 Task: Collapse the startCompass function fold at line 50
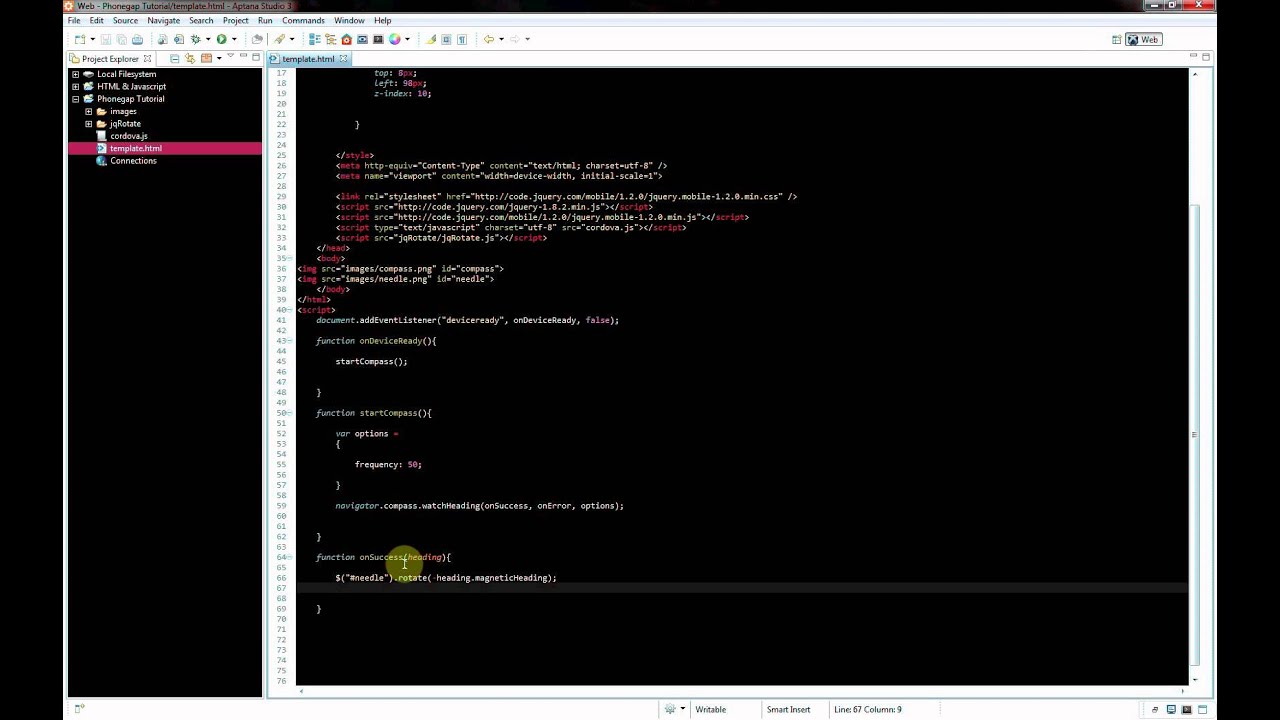290,413
